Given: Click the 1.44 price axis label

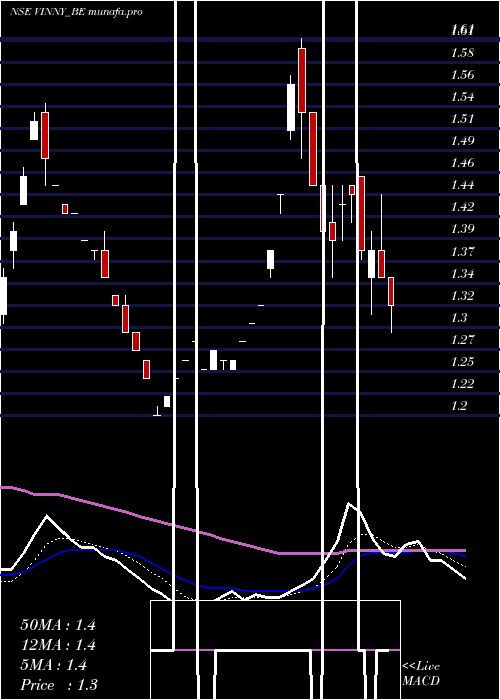Looking at the screenshot, I should tap(462, 185).
